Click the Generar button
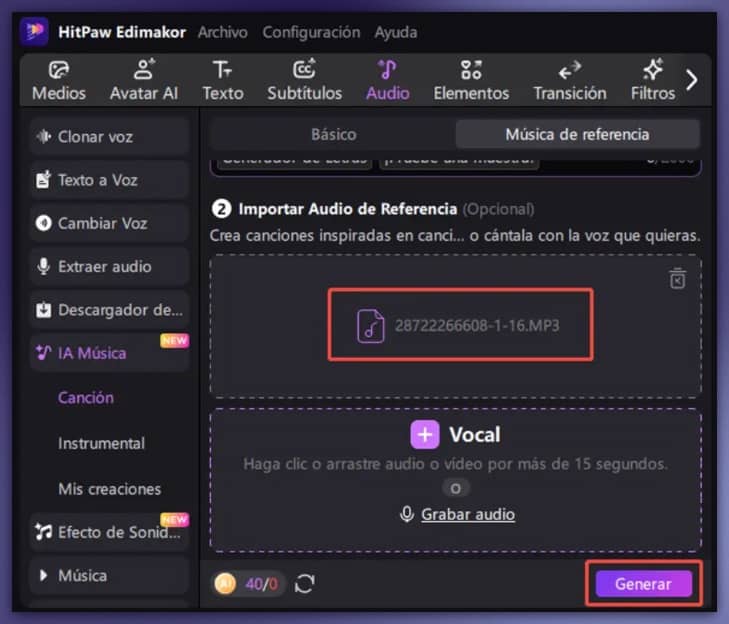The image size is (729, 624). (643, 584)
